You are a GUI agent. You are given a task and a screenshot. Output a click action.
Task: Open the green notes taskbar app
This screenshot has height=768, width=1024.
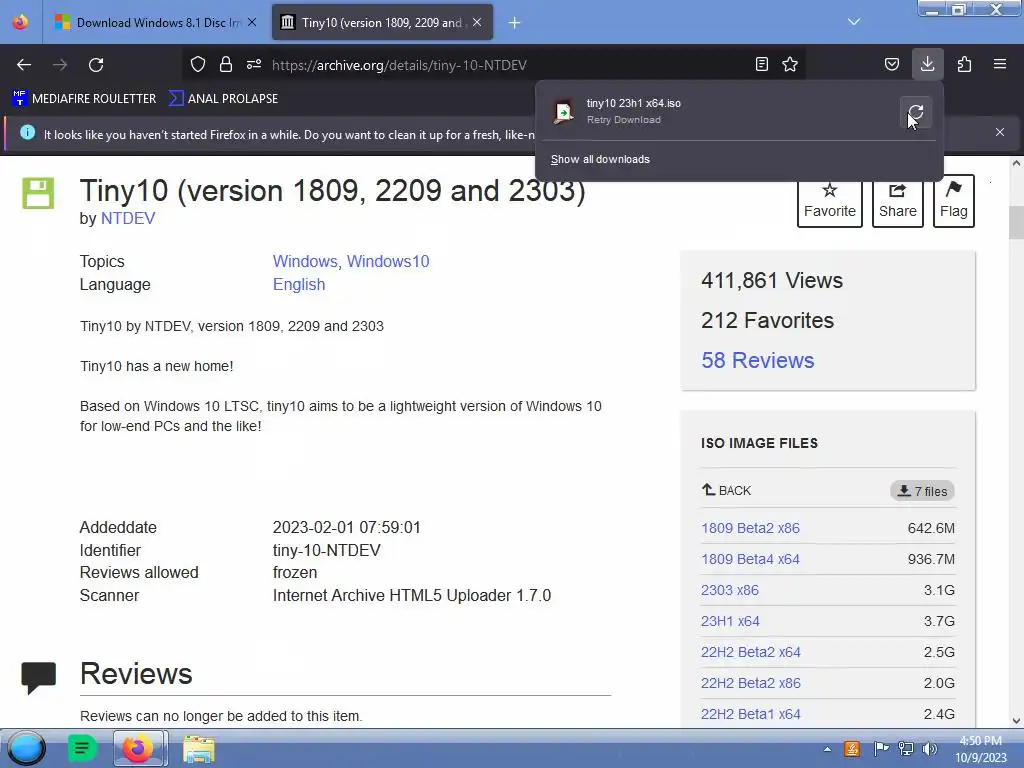point(82,748)
